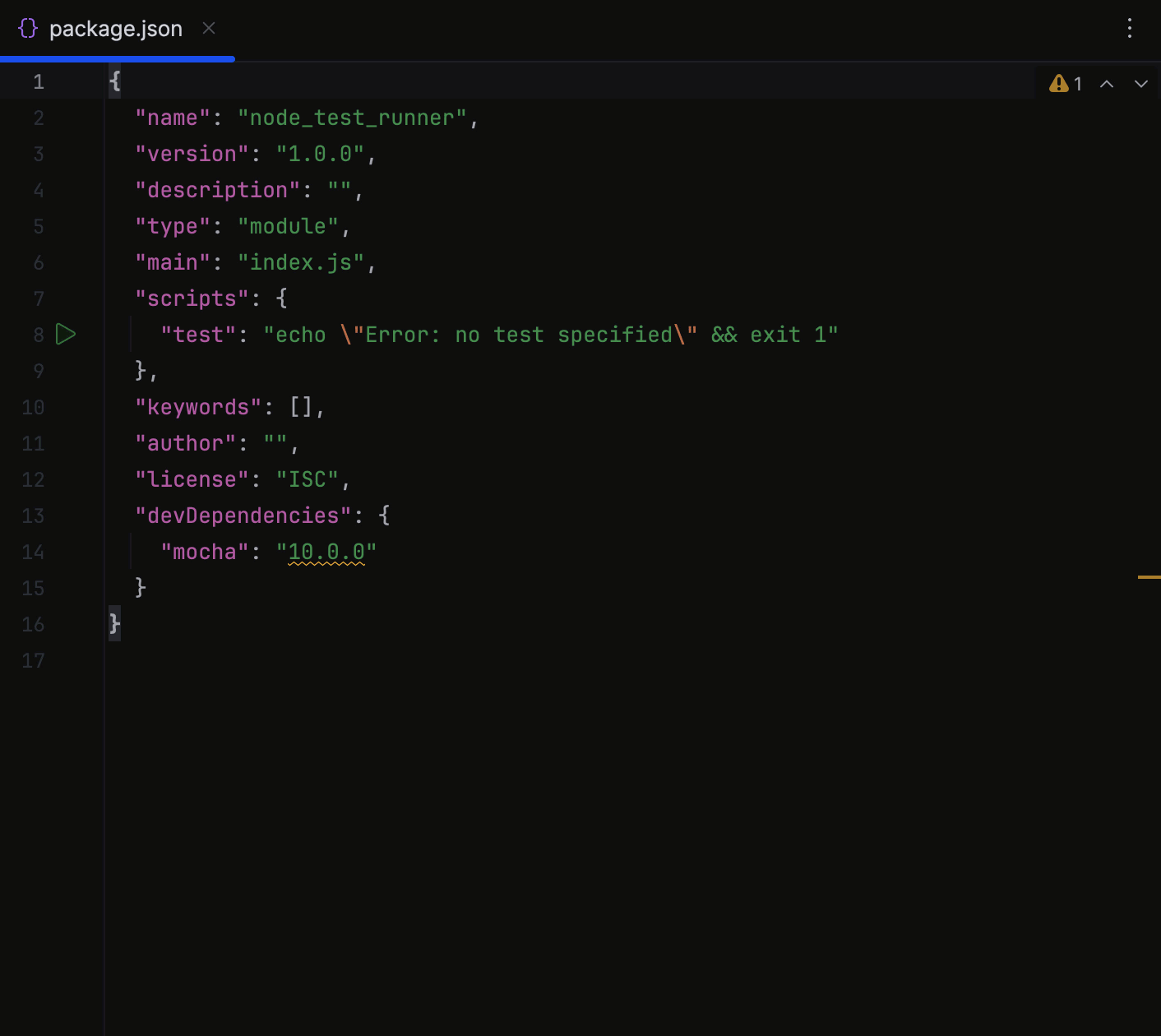Viewport: 1161px width, 1036px height.
Task: Jump to next warning using the down chevron
Action: [1141, 83]
